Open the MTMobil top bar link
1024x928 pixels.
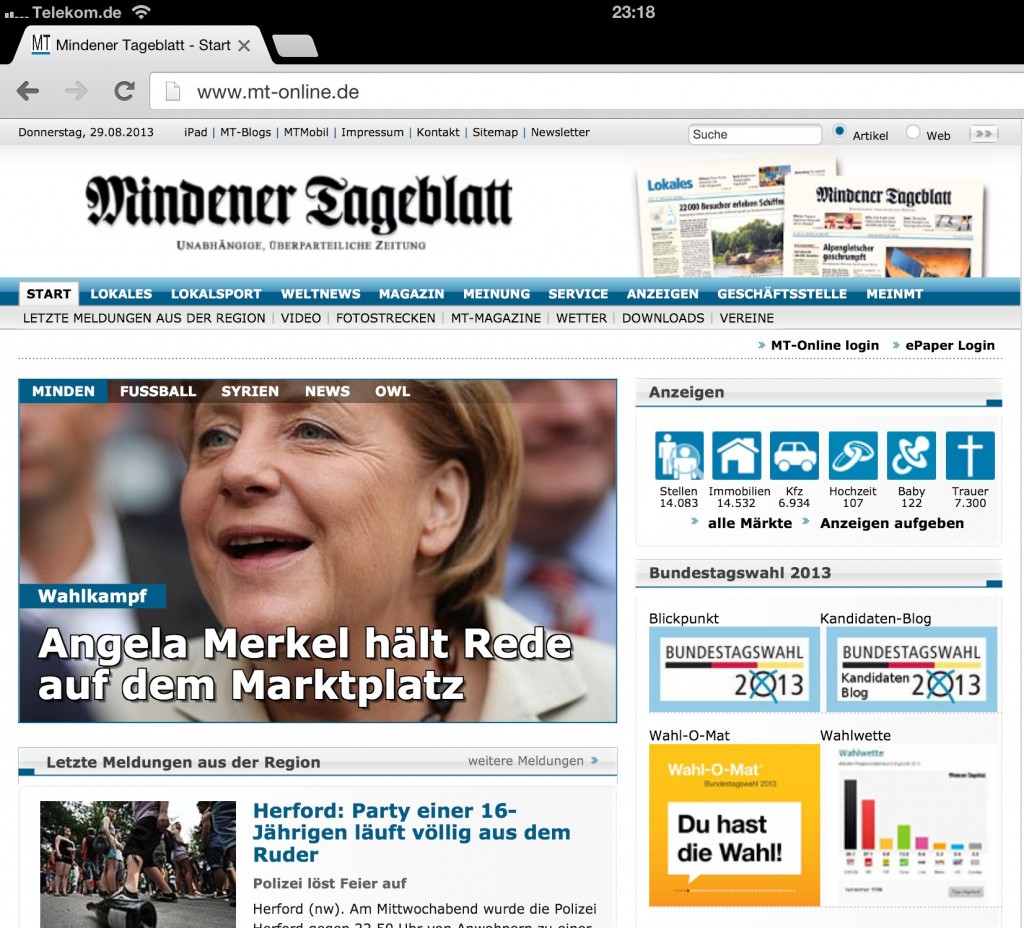click(306, 132)
